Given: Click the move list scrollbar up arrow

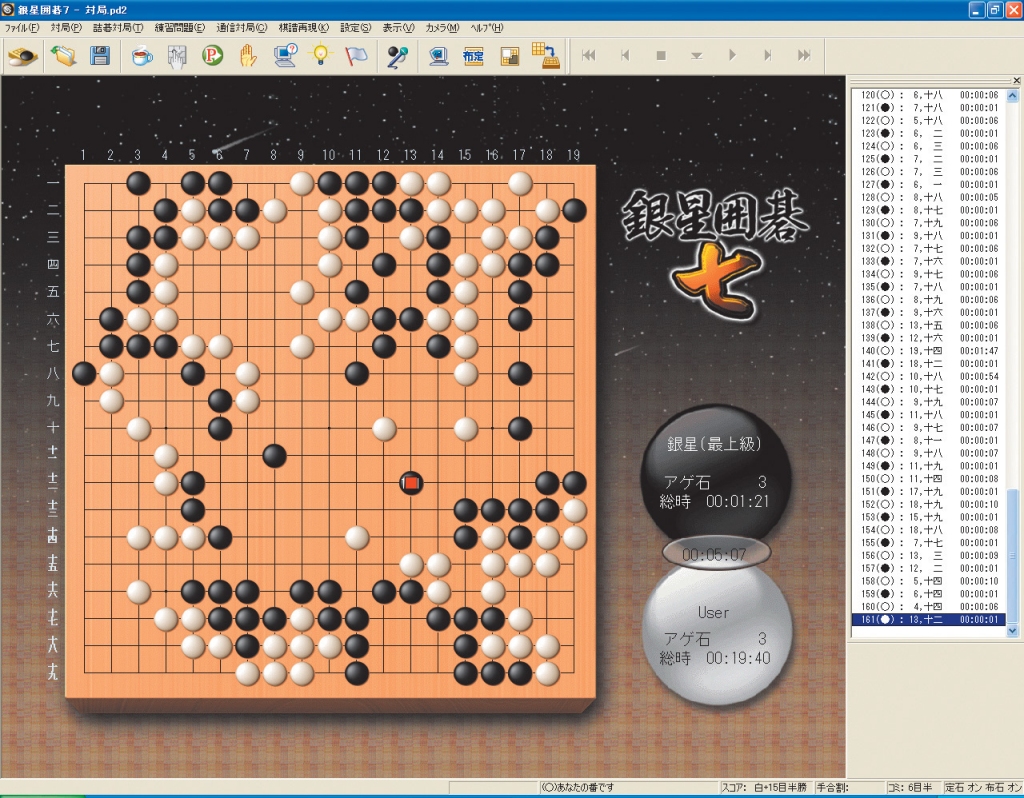Looking at the screenshot, I should [1012, 95].
